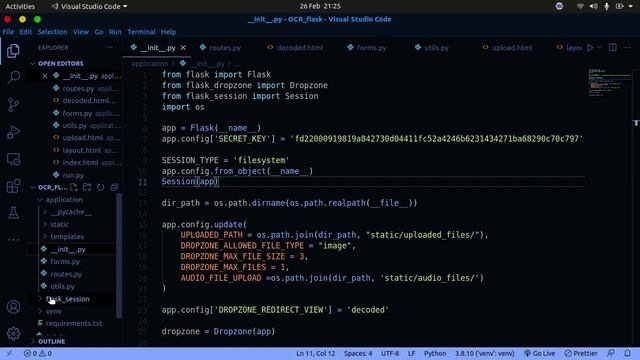Open the View menu
Viewport: 640px width, 360px height.
tap(81, 32)
